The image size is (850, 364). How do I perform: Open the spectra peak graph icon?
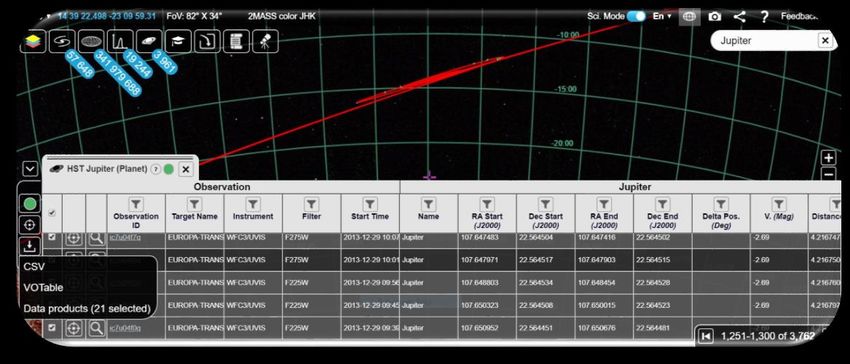(x=120, y=41)
